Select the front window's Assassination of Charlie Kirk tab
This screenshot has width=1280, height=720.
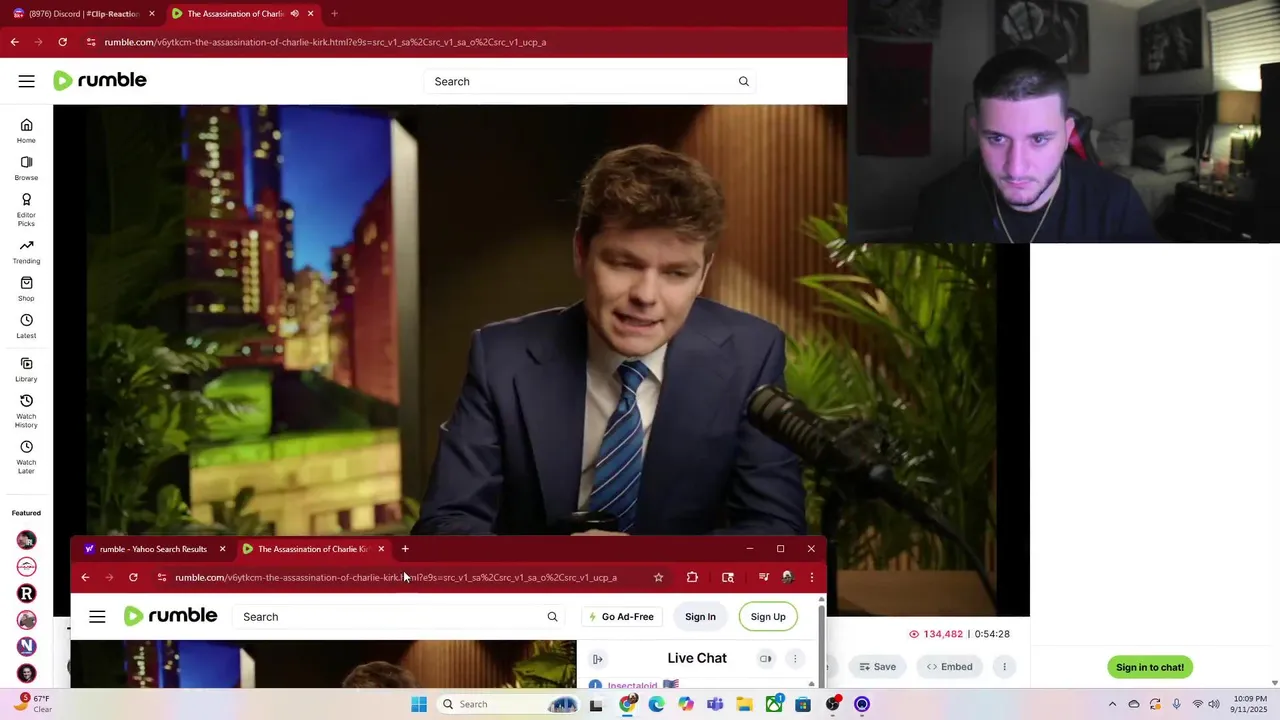(x=313, y=548)
